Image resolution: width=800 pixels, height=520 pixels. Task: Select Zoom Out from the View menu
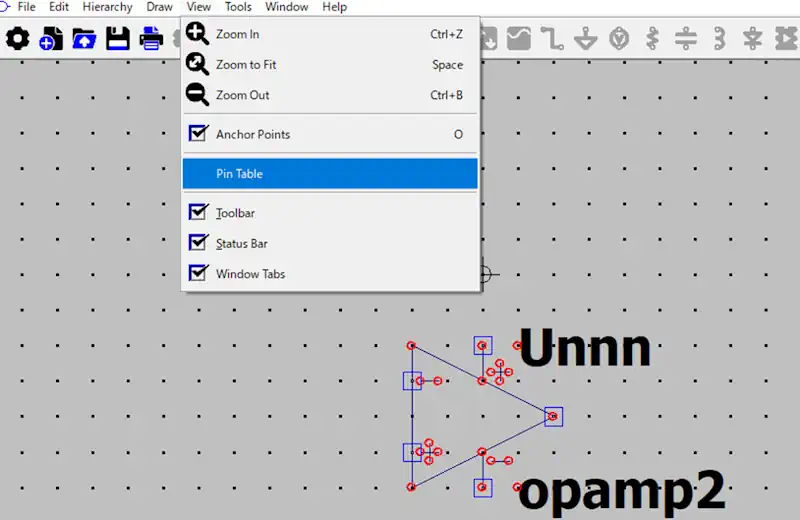coord(242,95)
